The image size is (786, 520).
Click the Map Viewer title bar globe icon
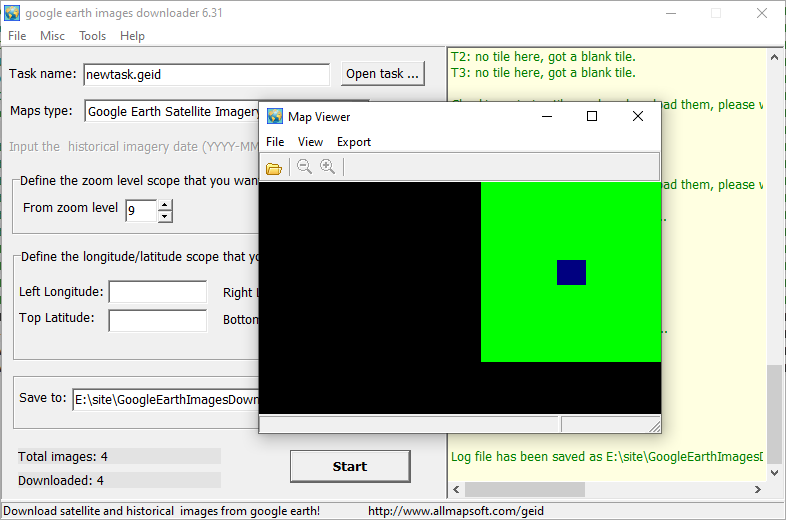pyautogui.click(x=275, y=116)
